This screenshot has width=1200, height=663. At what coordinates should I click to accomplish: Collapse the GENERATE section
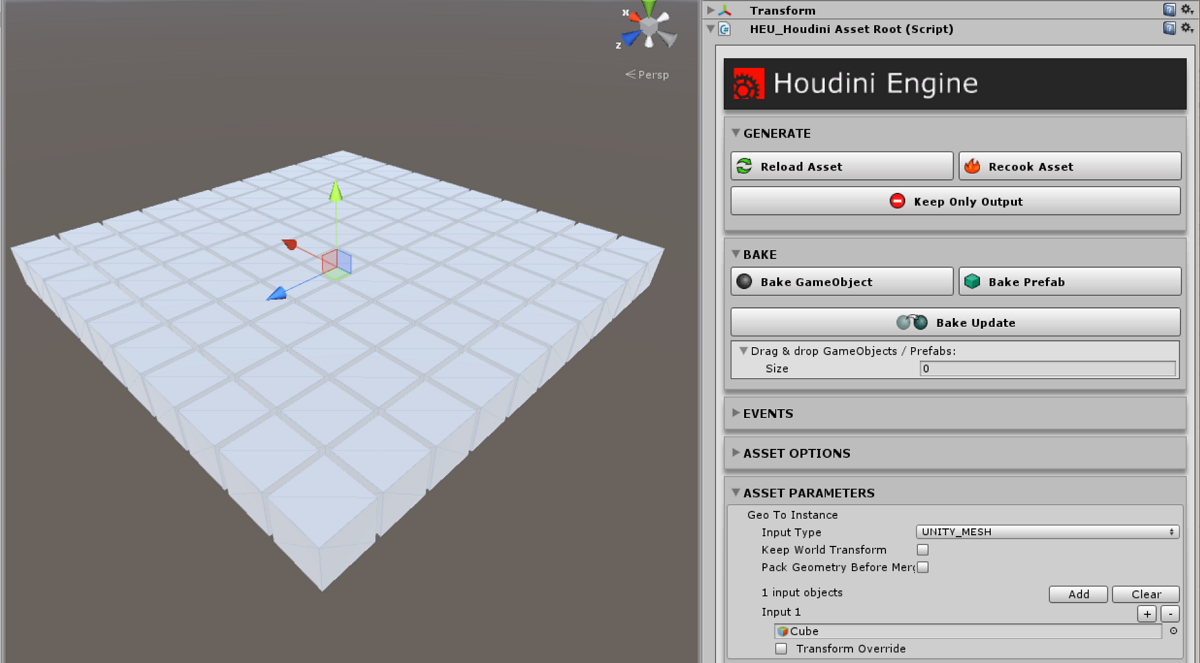point(776,133)
